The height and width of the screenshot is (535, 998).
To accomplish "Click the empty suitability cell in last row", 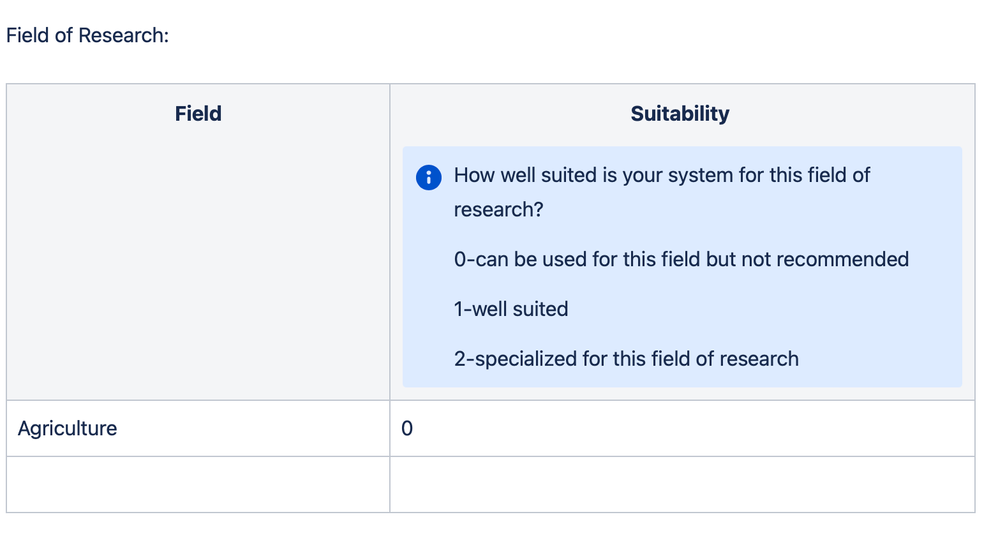I will (x=682, y=484).
